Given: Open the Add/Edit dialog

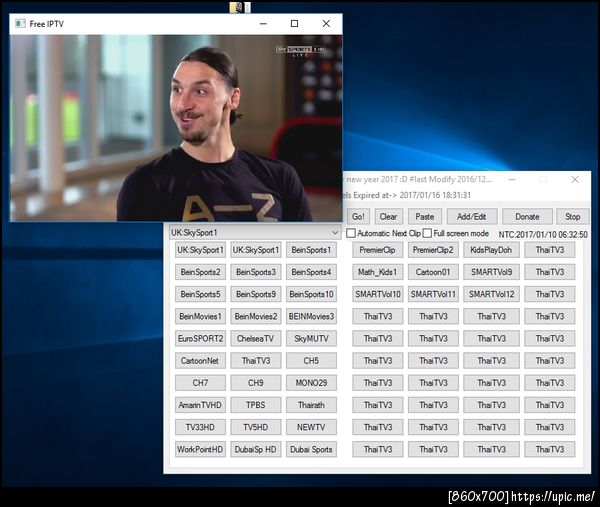Looking at the screenshot, I should tap(472, 217).
